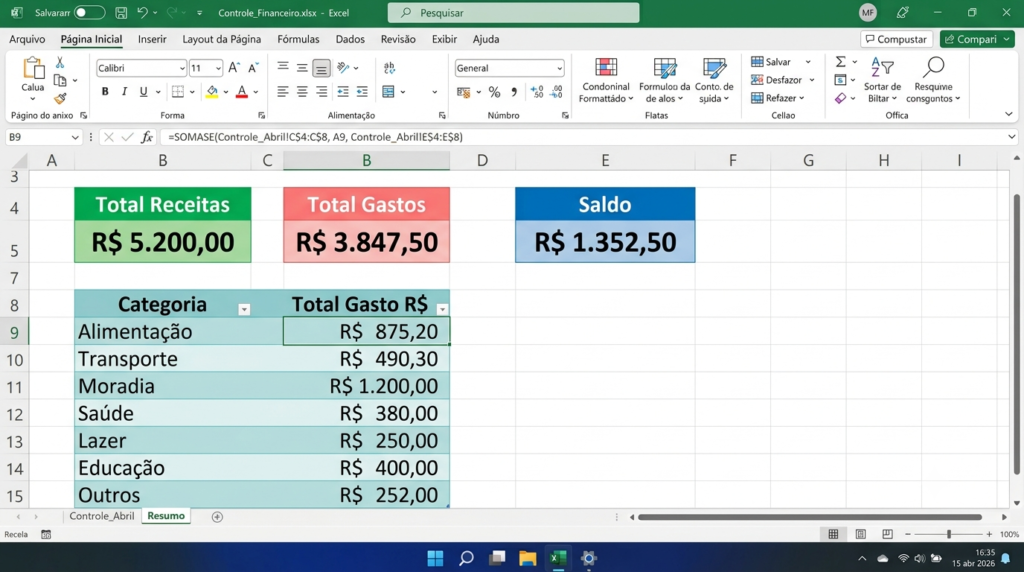
Task: Toggle italic formatting
Action: pyautogui.click(x=124, y=92)
